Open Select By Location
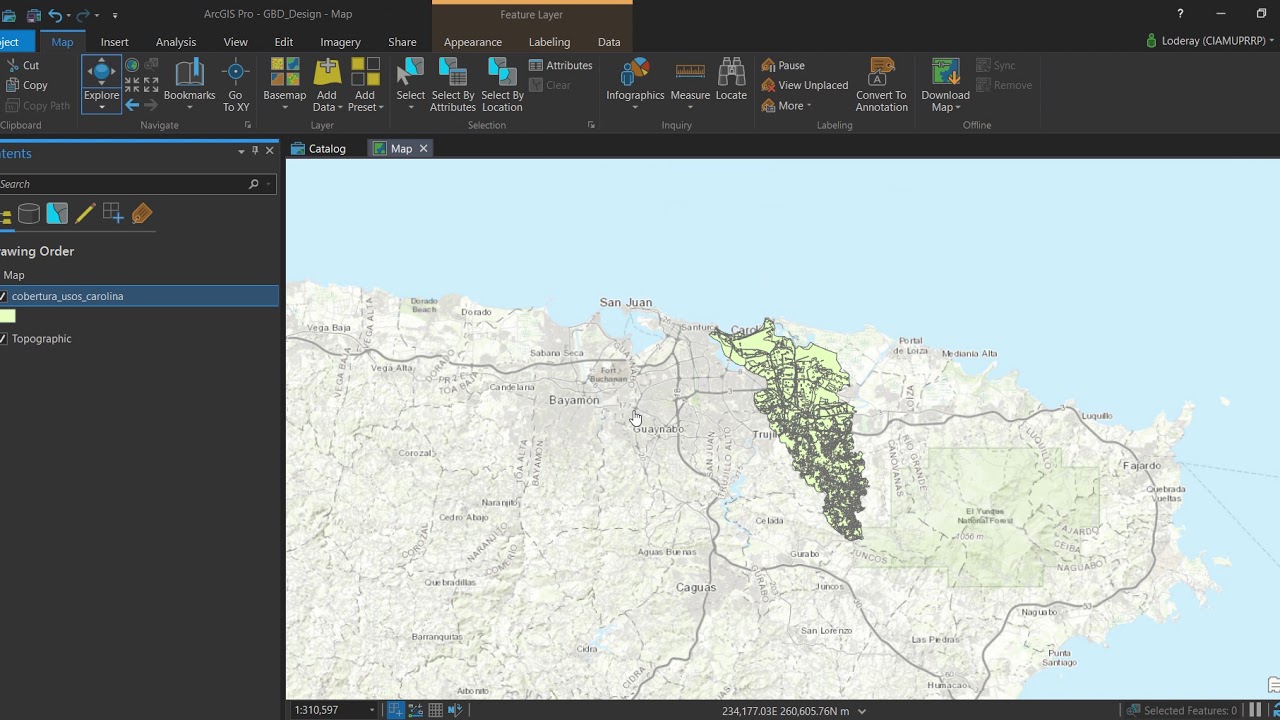 point(502,84)
